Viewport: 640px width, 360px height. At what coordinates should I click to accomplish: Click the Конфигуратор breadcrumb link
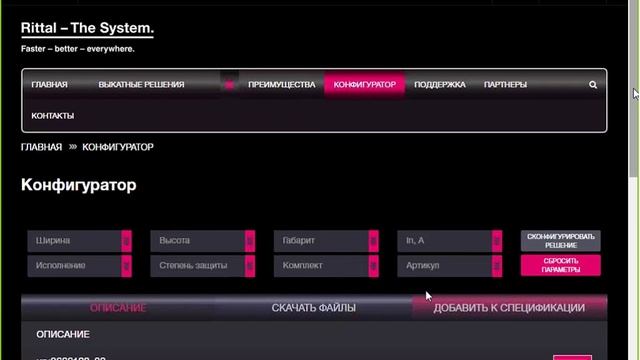(x=118, y=147)
